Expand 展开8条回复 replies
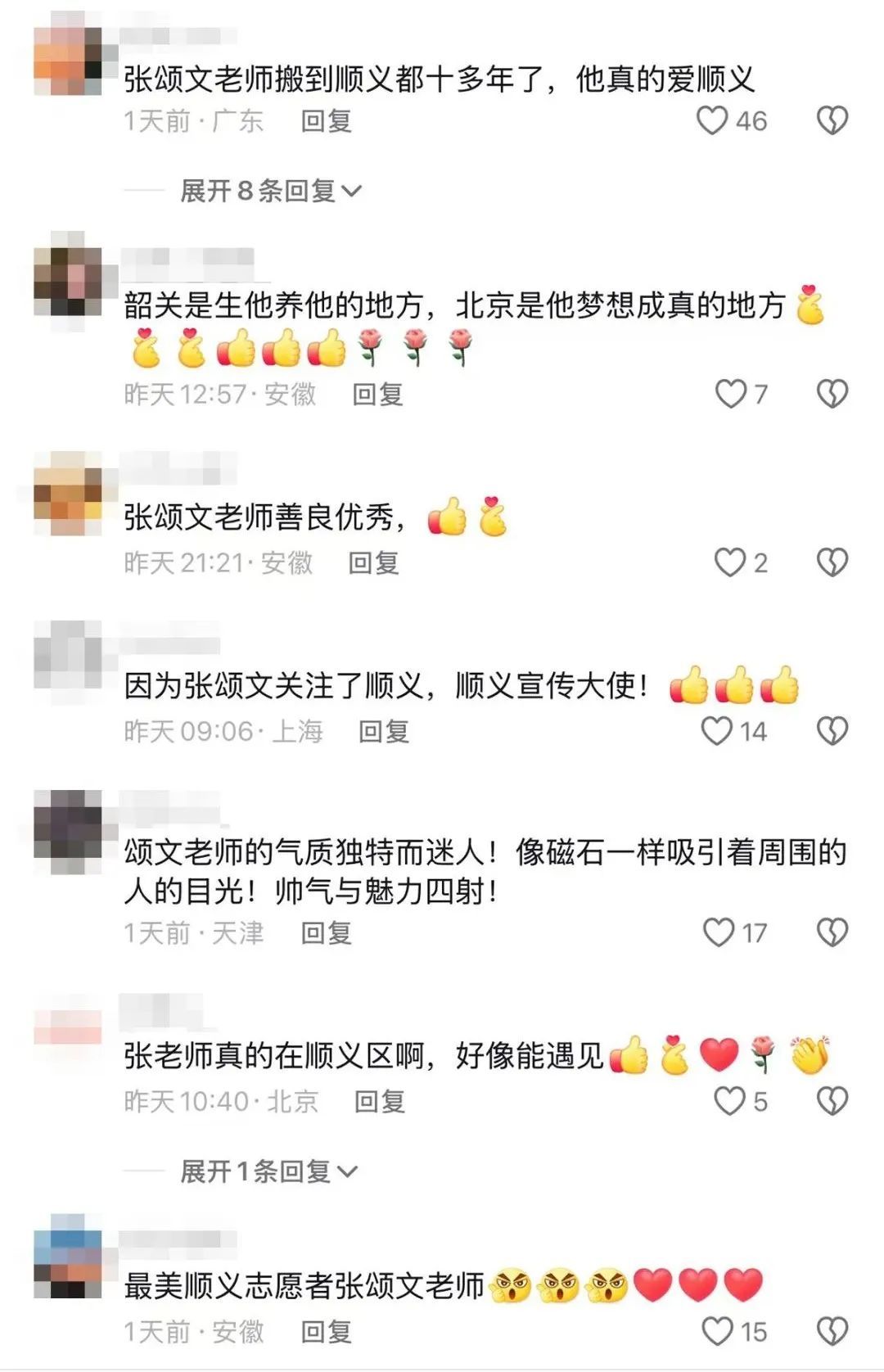The height and width of the screenshot is (1372, 884). [x=271, y=191]
